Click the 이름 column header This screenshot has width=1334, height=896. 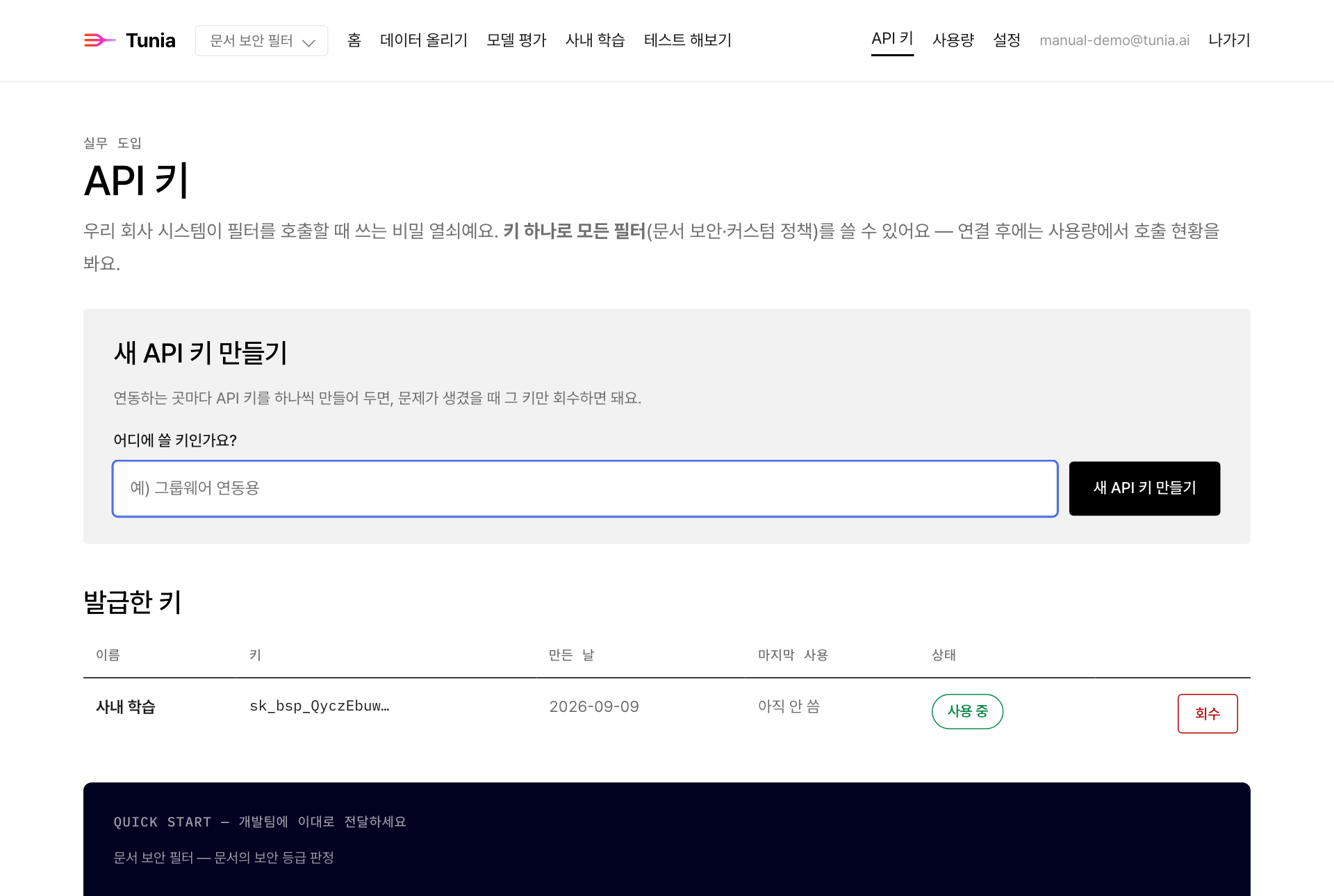point(108,655)
